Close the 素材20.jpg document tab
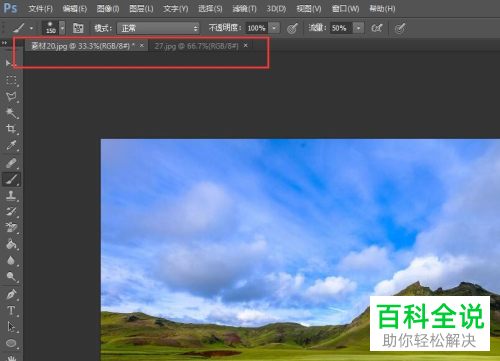This screenshot has height=361, width=500. pyautogui.click(x=142, y=45)
